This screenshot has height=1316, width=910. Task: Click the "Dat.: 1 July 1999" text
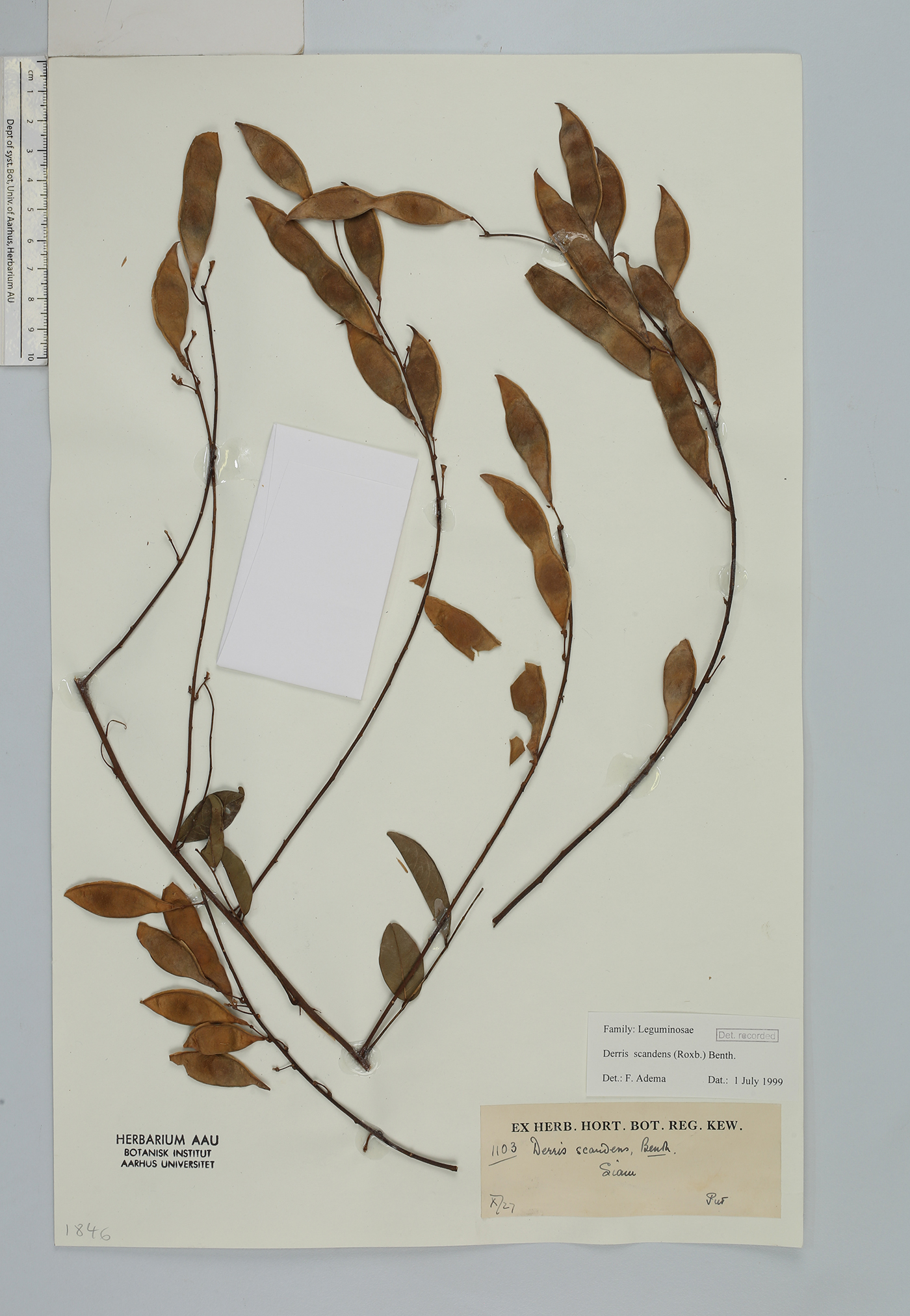click(x=745, y=1081)
